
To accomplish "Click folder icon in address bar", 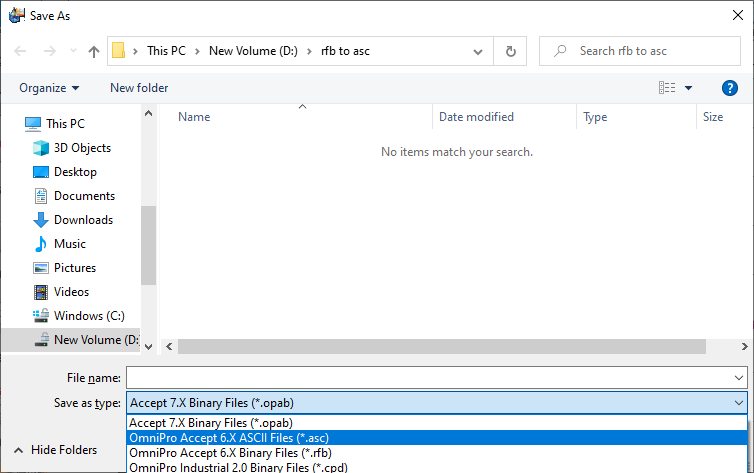I will pos(118,50).
